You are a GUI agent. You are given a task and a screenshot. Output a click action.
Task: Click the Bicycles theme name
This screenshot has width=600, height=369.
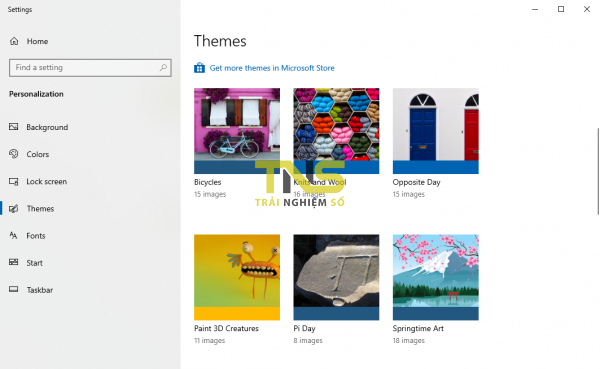207,182
